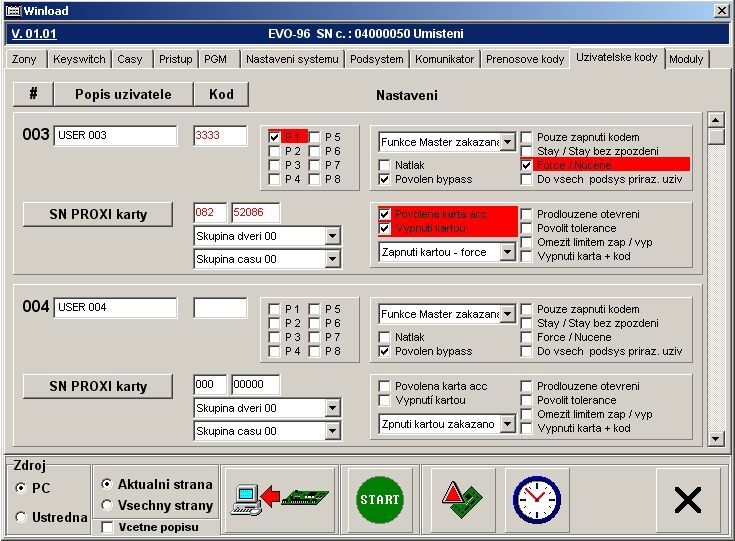Open Skupina dveri 00 dropdown for USER 003
The width and height of the screenshot is (735, 541).
pyautogui.click(x=332, y=236)
